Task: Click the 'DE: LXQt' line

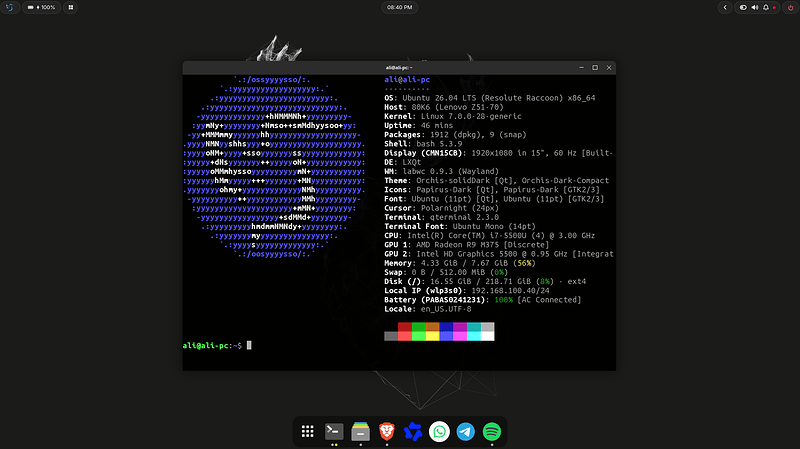Action: click(403, 162)
